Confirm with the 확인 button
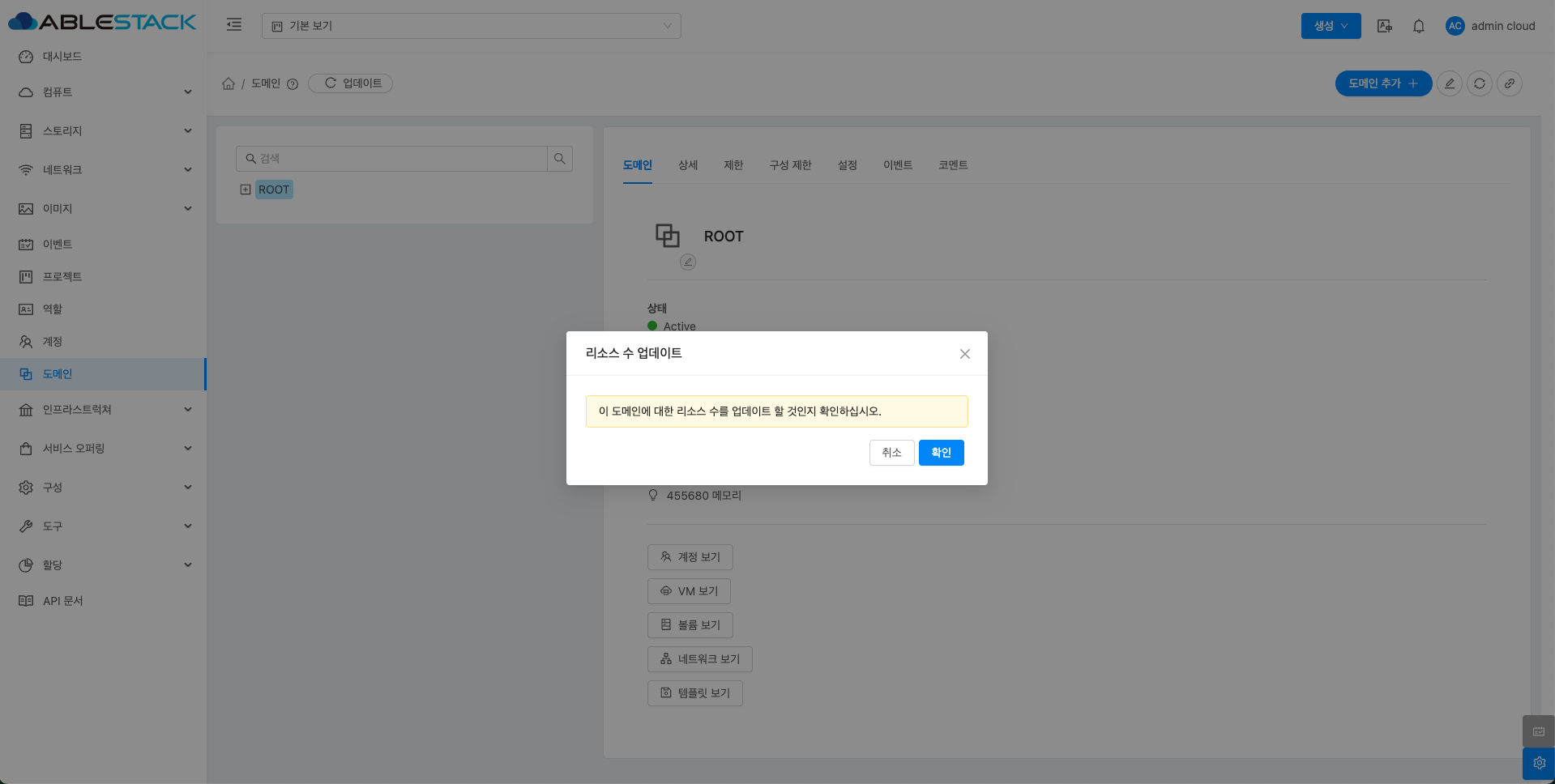 (941, 453)
